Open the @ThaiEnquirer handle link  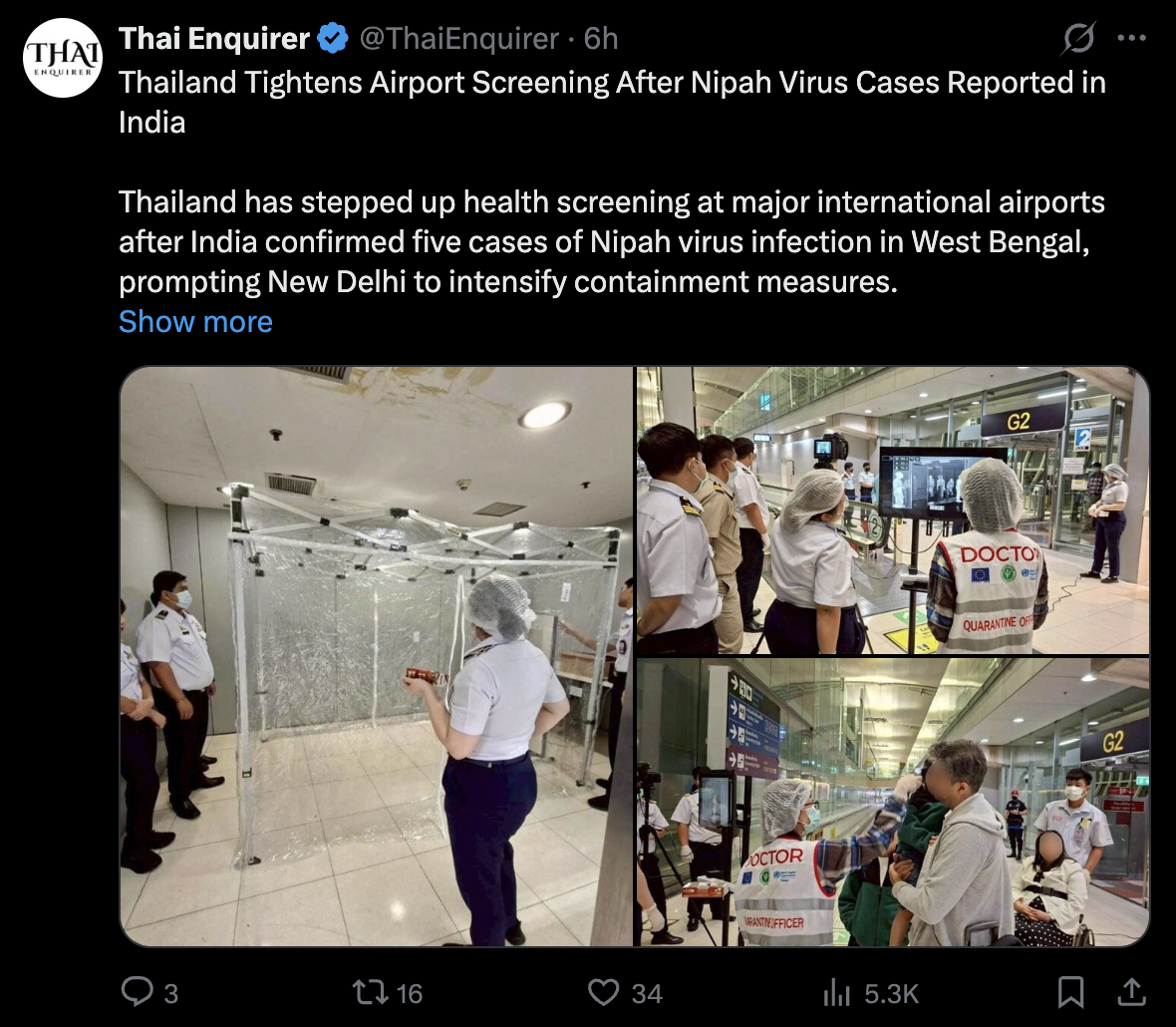coord(459,38)
